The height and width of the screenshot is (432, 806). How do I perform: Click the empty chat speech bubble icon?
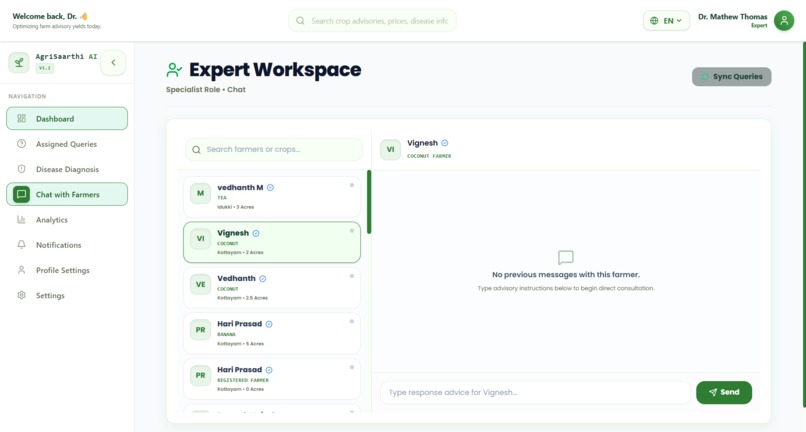(565, 257)
